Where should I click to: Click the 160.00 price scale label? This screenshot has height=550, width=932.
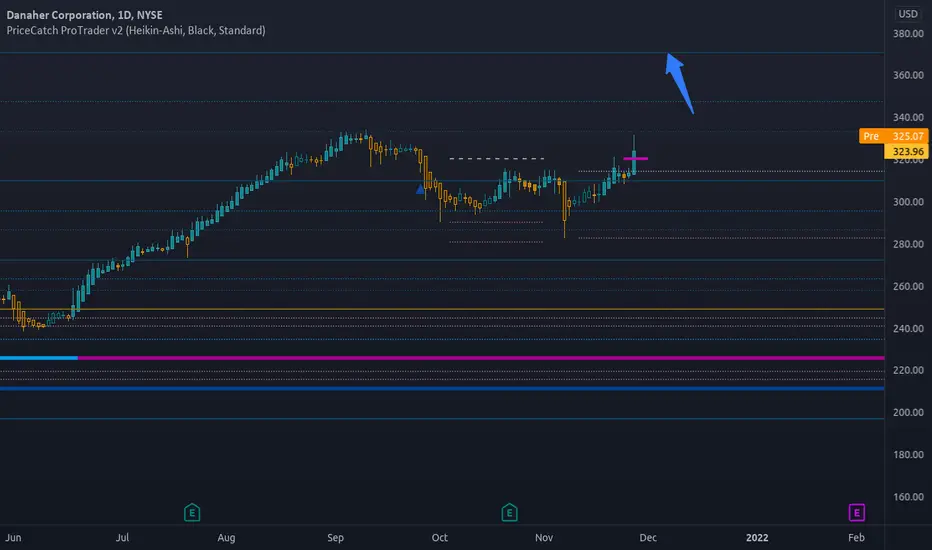pyautogui.click(x=908, y=497)
